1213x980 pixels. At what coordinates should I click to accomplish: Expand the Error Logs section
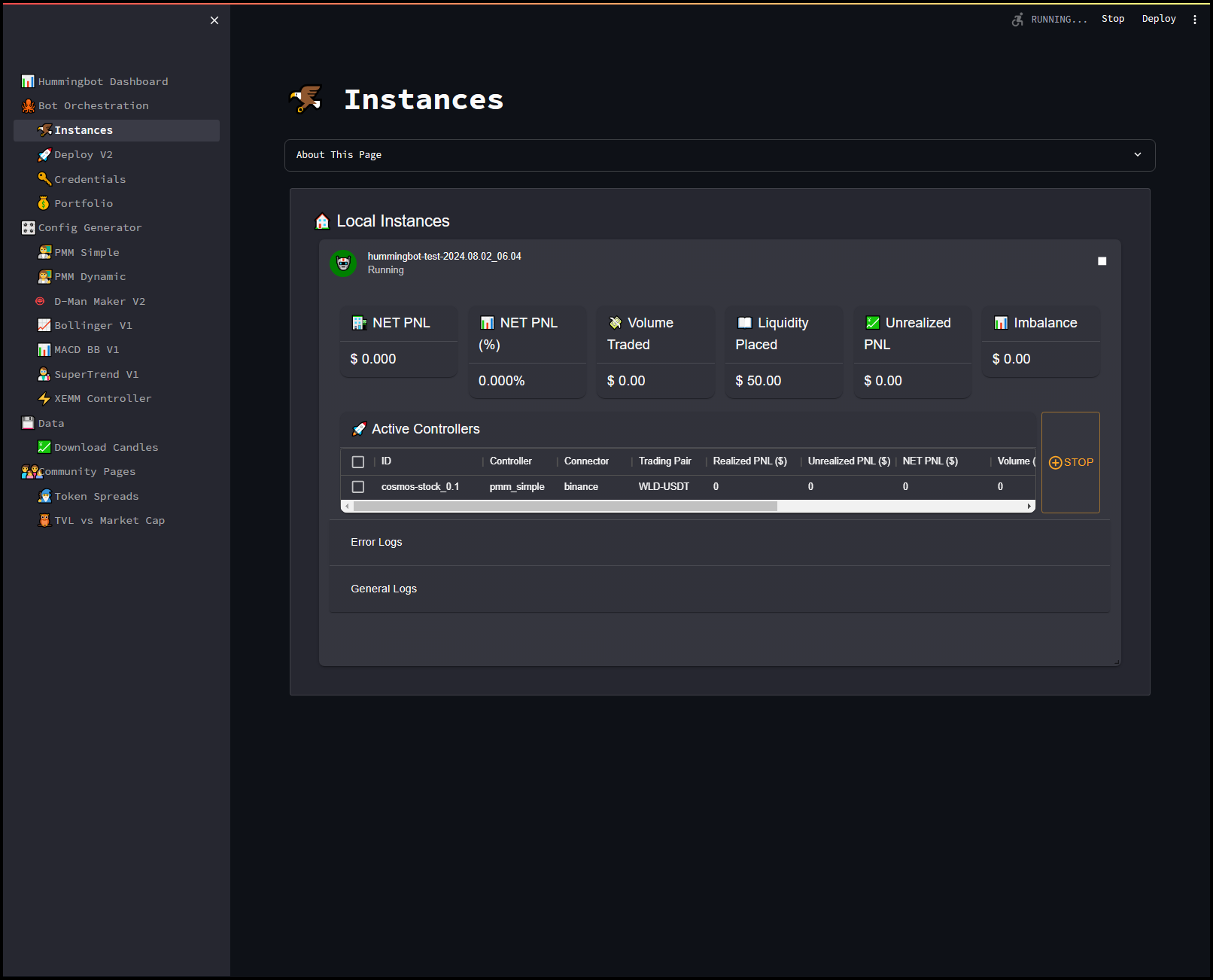pos(376,542)
